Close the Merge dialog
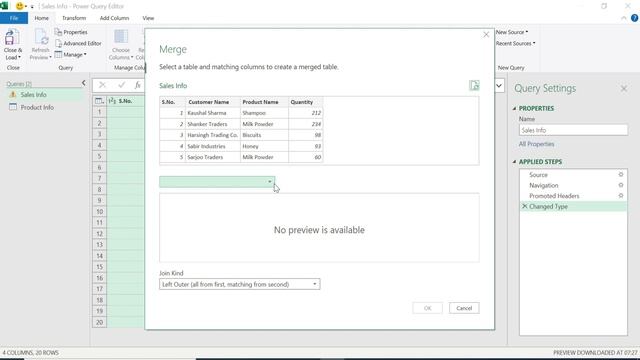The image size is (640, 360). coord(486,35)
